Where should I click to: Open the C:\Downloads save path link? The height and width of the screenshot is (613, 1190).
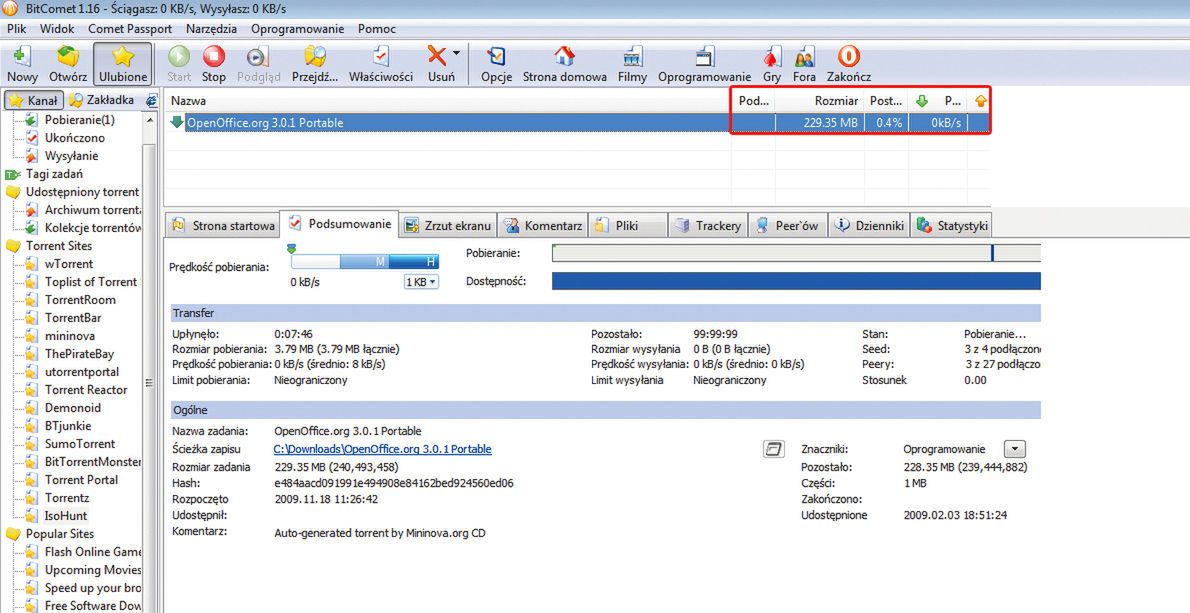(382, 449)
